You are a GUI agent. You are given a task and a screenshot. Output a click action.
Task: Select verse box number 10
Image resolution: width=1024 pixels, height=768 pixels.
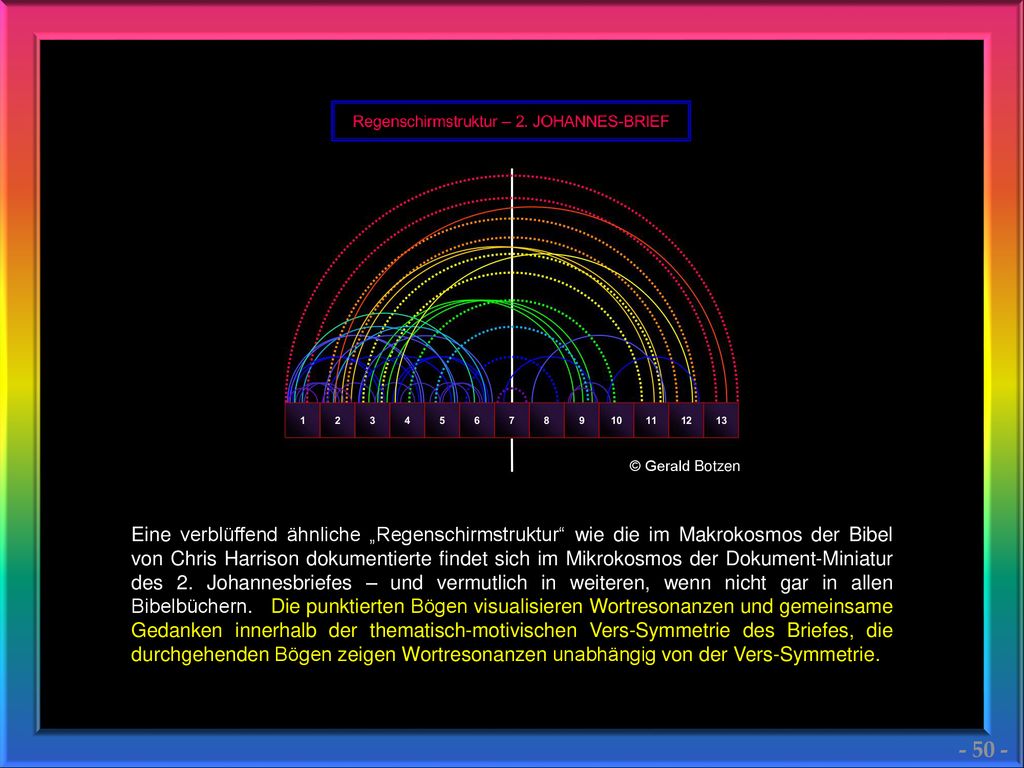pyautogui.click(x=616, y=420)
